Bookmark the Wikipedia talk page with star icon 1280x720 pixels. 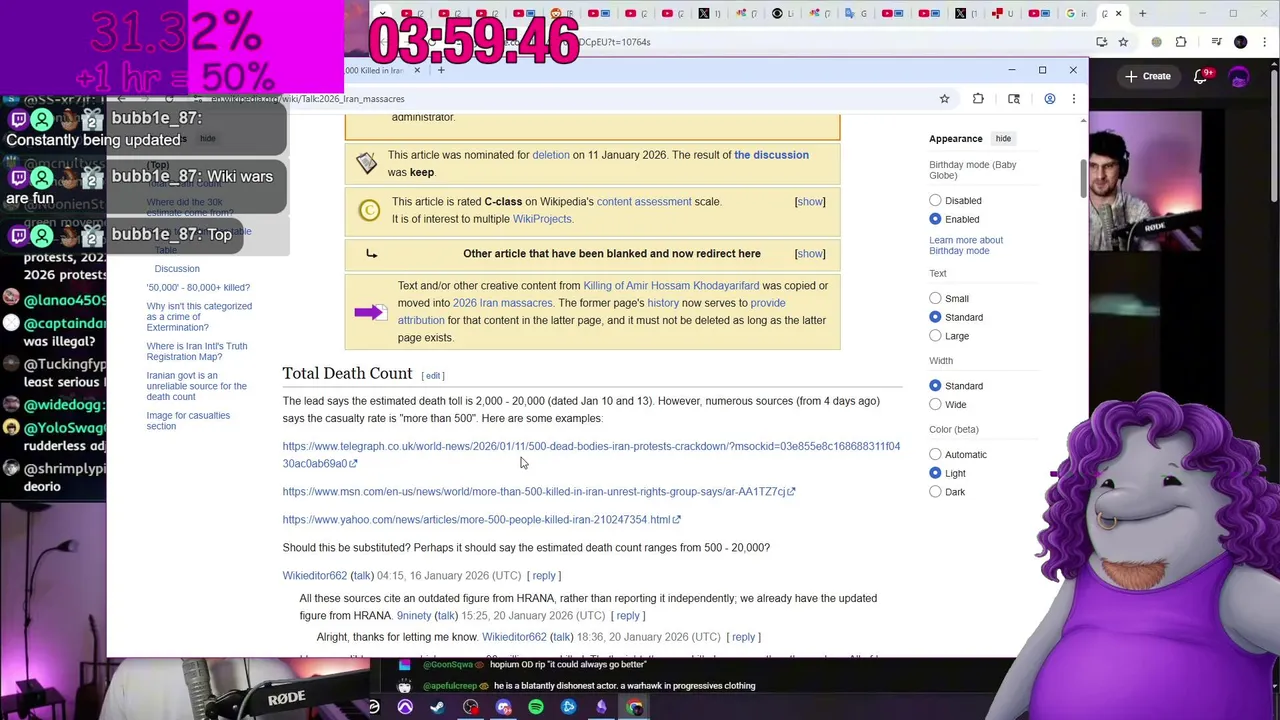[944, 99]
